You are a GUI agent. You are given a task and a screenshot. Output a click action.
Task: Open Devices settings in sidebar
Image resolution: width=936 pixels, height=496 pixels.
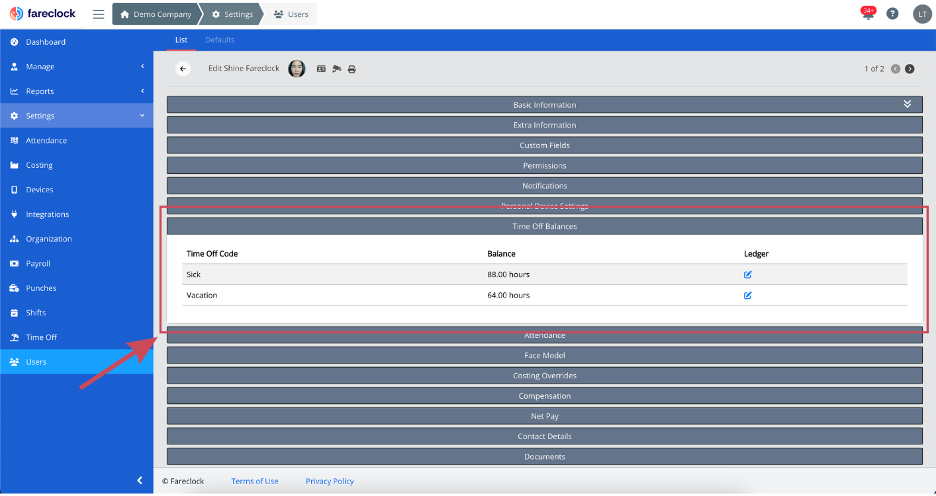pyautogui.click(x=76, y=189)
